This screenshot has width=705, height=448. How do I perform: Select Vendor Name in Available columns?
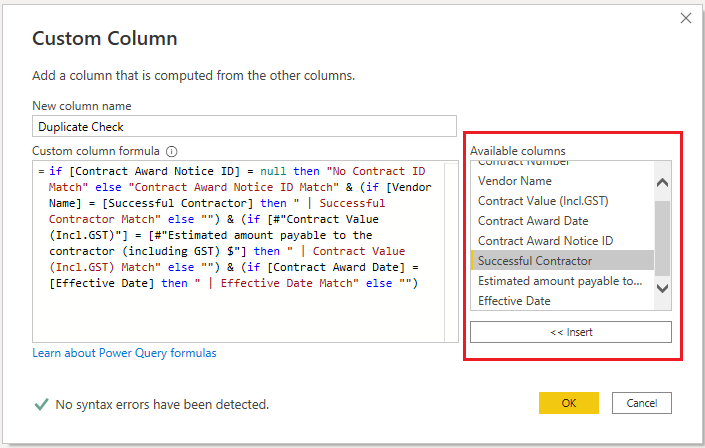point(562,181)
